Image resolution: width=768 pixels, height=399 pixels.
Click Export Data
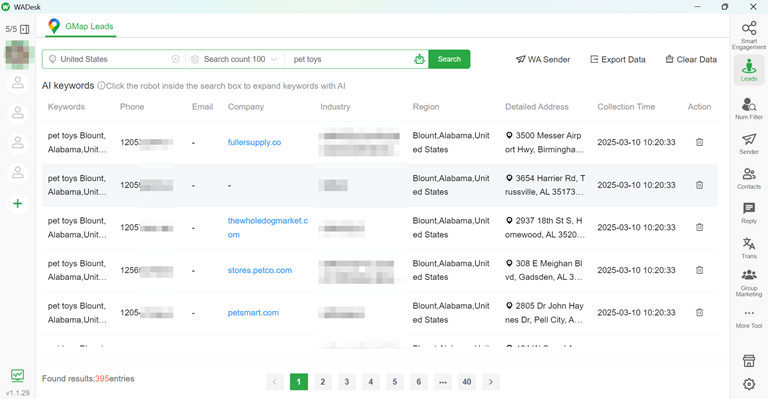click(618, 60)
